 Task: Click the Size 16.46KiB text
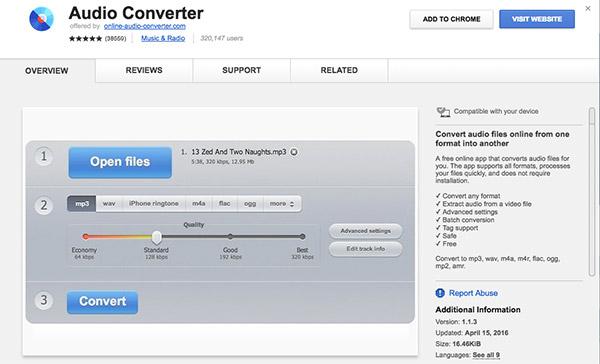(458, 344)
